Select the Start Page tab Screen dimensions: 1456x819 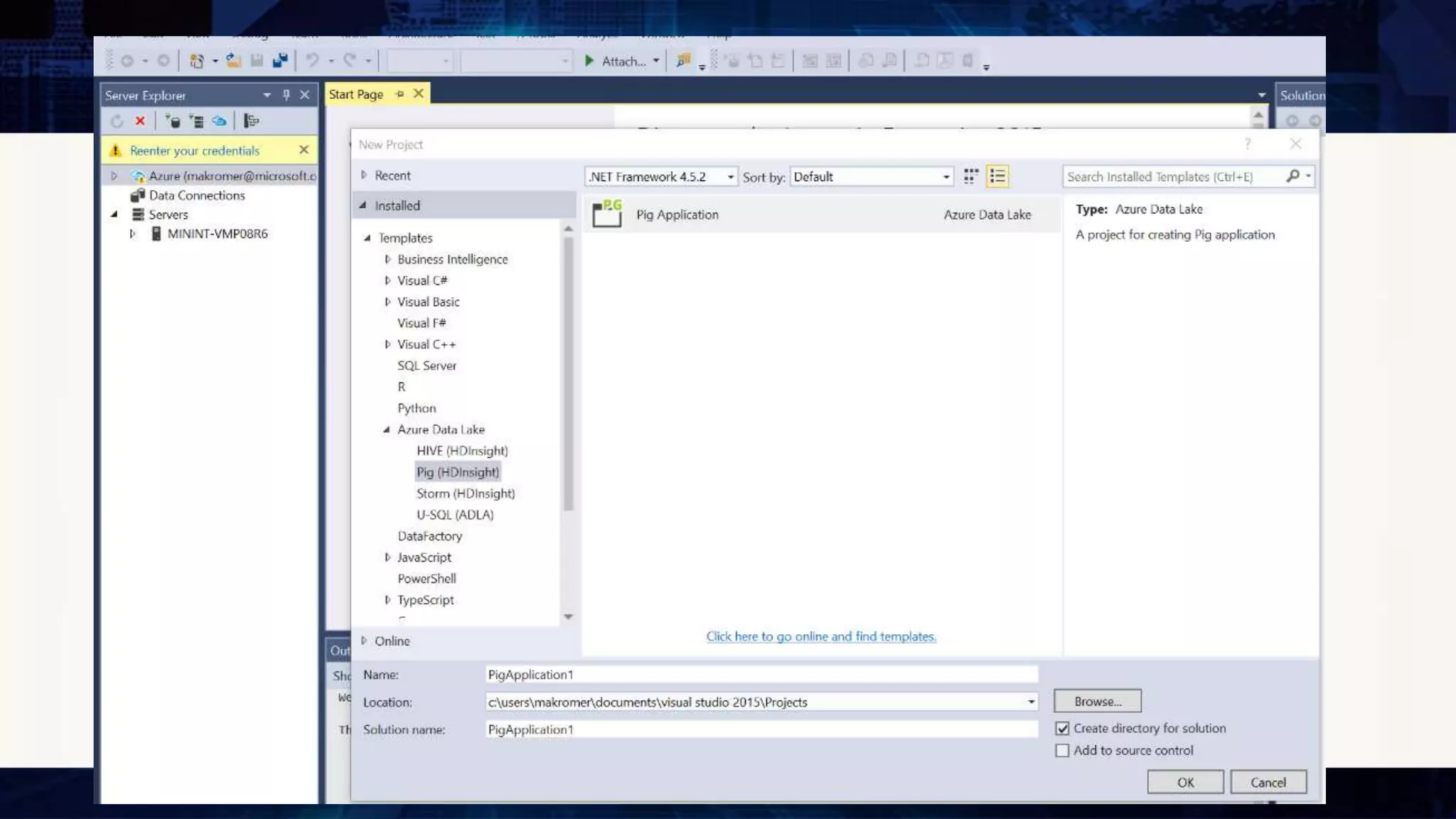356,95
